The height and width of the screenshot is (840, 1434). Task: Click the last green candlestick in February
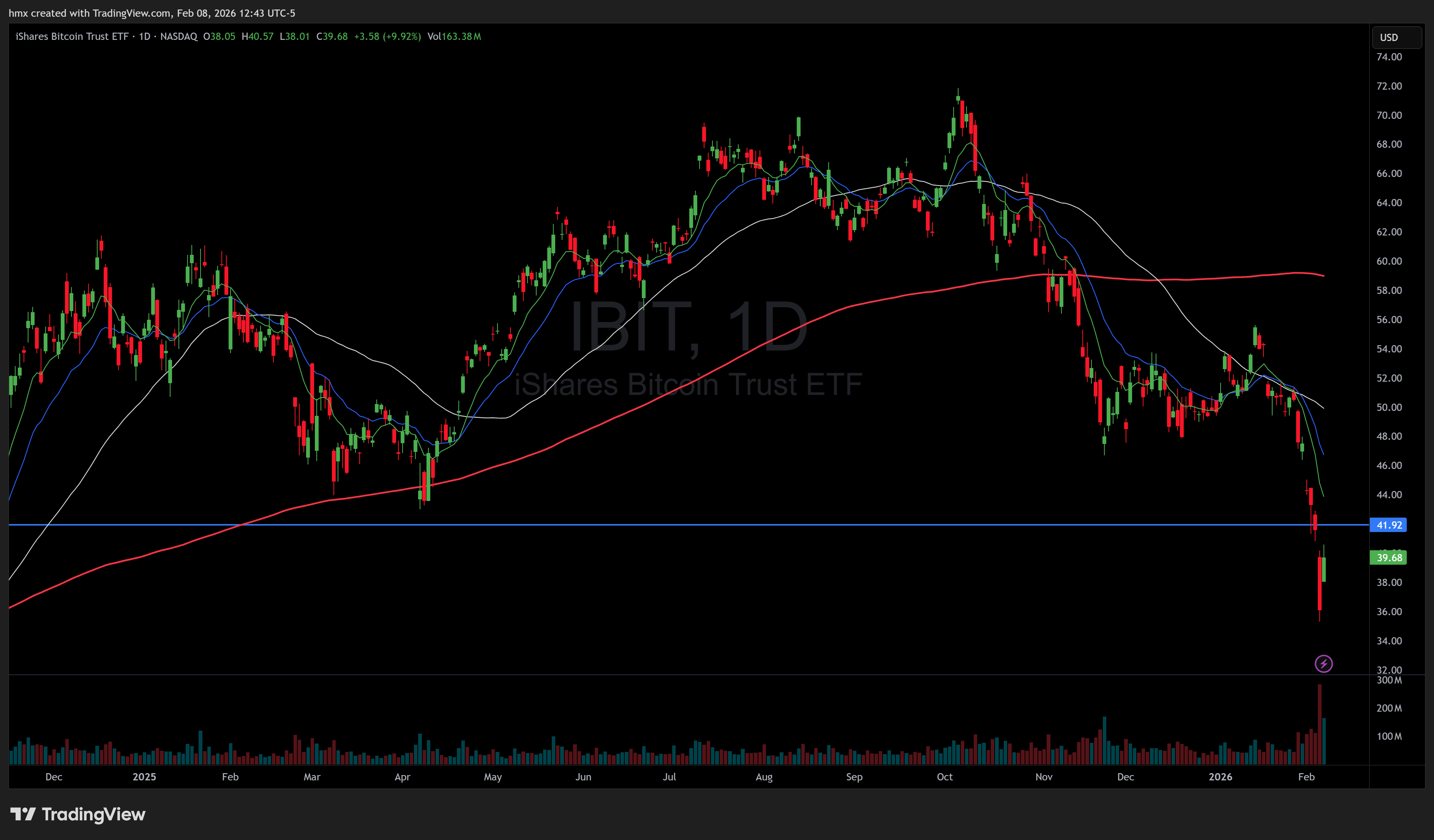1324,569
